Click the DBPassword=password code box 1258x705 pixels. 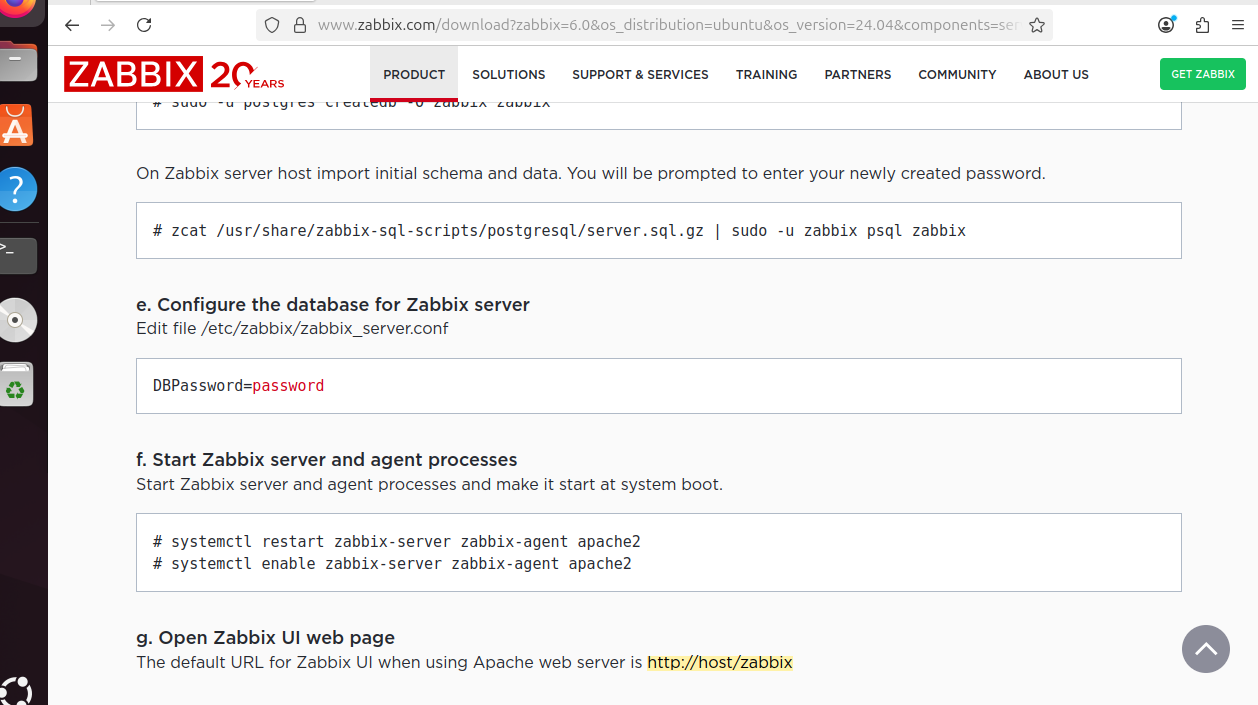tap(659, 386)
